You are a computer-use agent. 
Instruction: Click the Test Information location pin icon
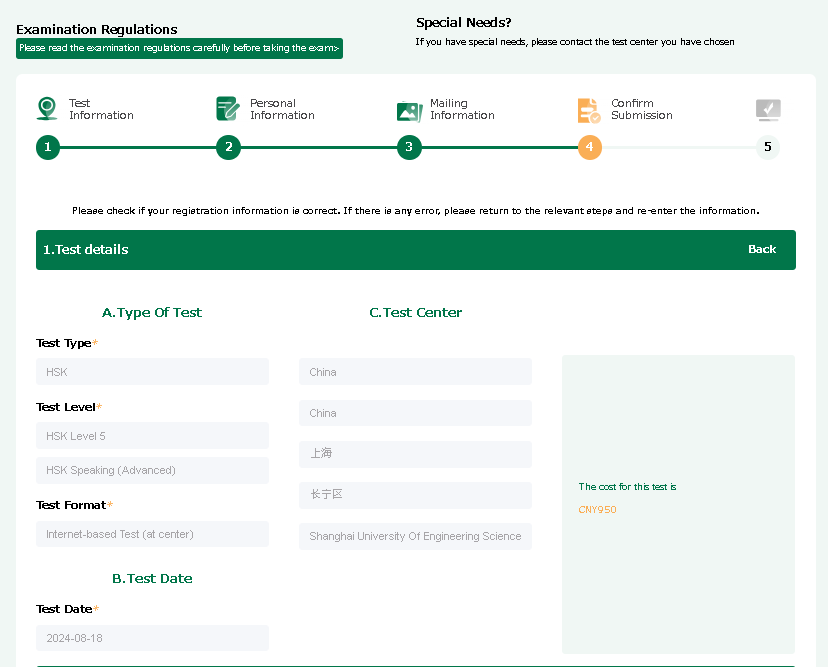point(47,108)
